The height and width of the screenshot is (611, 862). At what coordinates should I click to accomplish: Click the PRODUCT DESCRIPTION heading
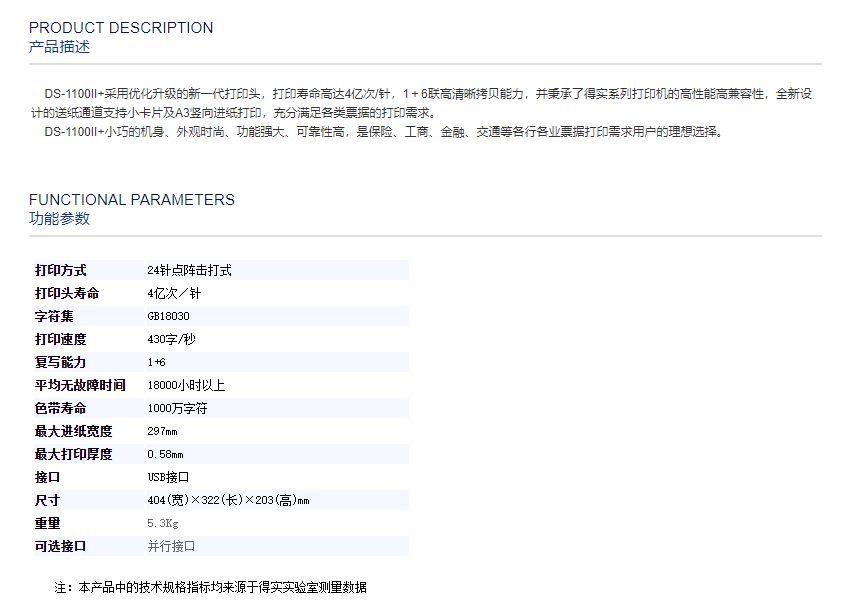[120, 27]
